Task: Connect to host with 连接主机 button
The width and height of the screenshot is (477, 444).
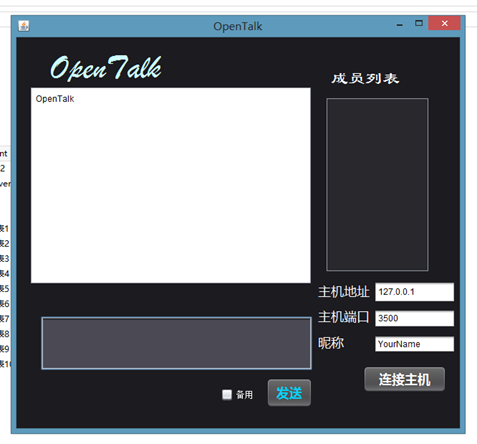Action: (x=404, y=379)
